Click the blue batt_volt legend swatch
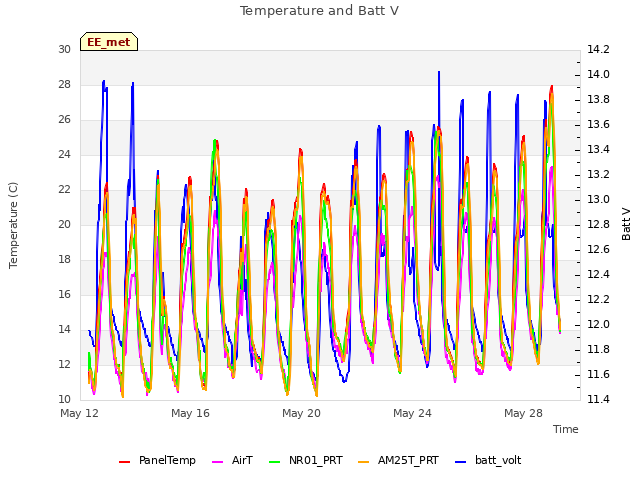Screen dimensions: 640x480 460,462
